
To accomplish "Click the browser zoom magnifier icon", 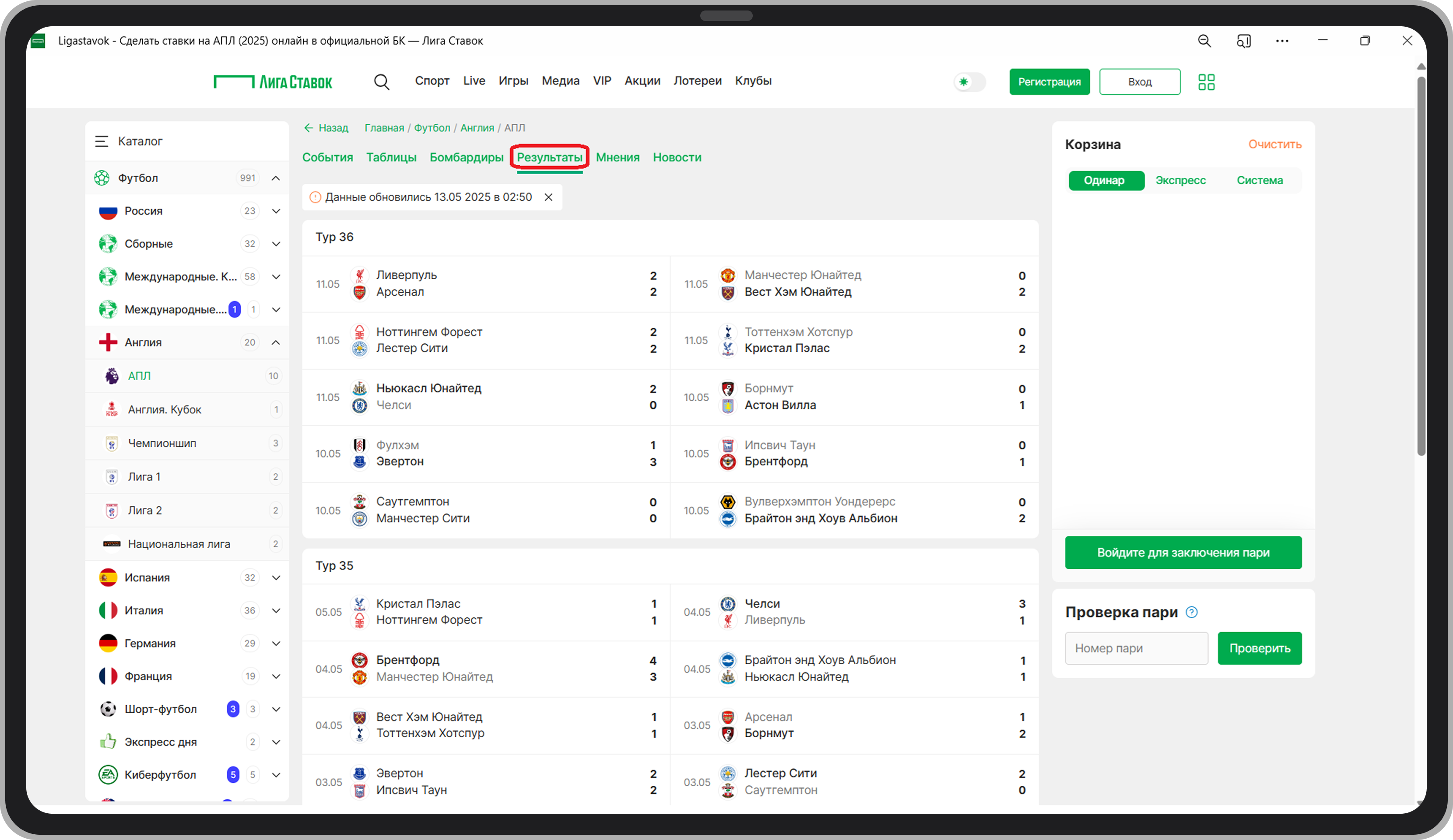I will pyautogui.click(x=1204, y=41).
